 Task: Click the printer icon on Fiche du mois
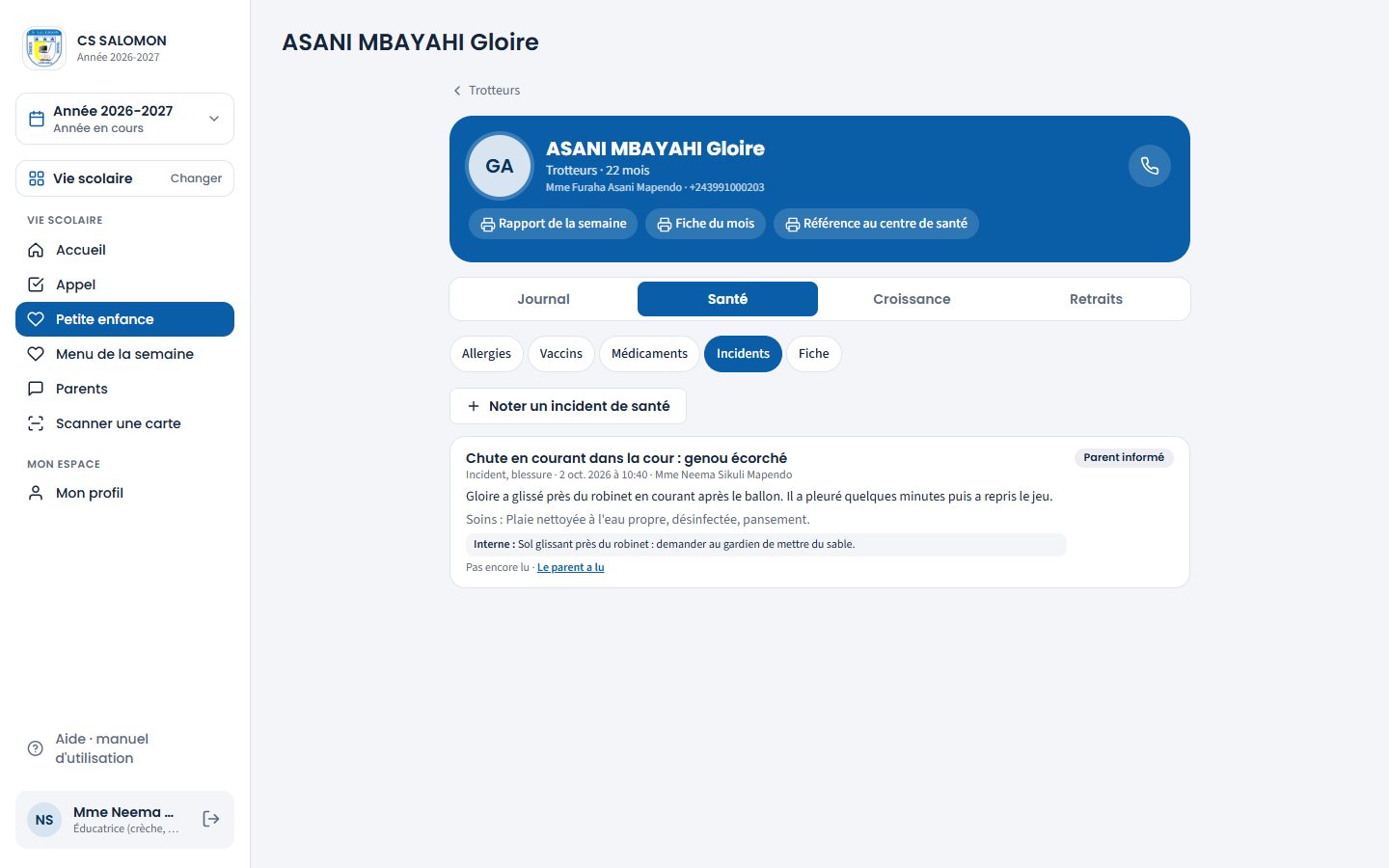pos(665,224)
